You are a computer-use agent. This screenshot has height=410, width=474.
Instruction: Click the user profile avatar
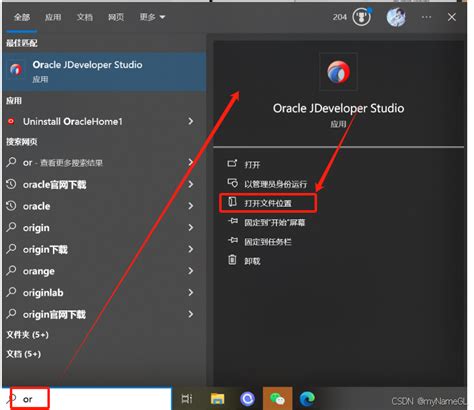(396, 17)
